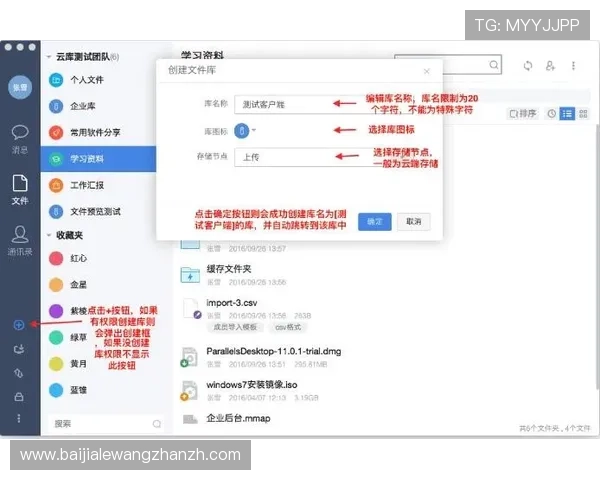600x480 pixels.
Task: Click the refresh icon in top toolbar
Action: 528,66
